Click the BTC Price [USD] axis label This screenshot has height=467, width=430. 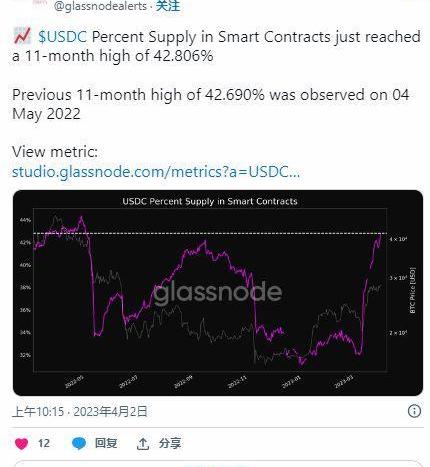coord(413,290)
